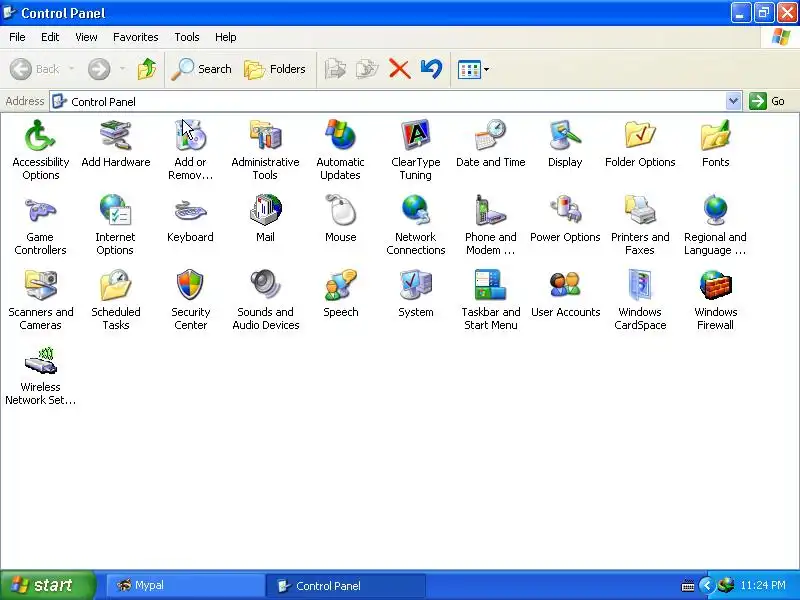This screenshot has width=800, height=600.
Task: Select the Speech icon
Action: (x=340, y=286)
